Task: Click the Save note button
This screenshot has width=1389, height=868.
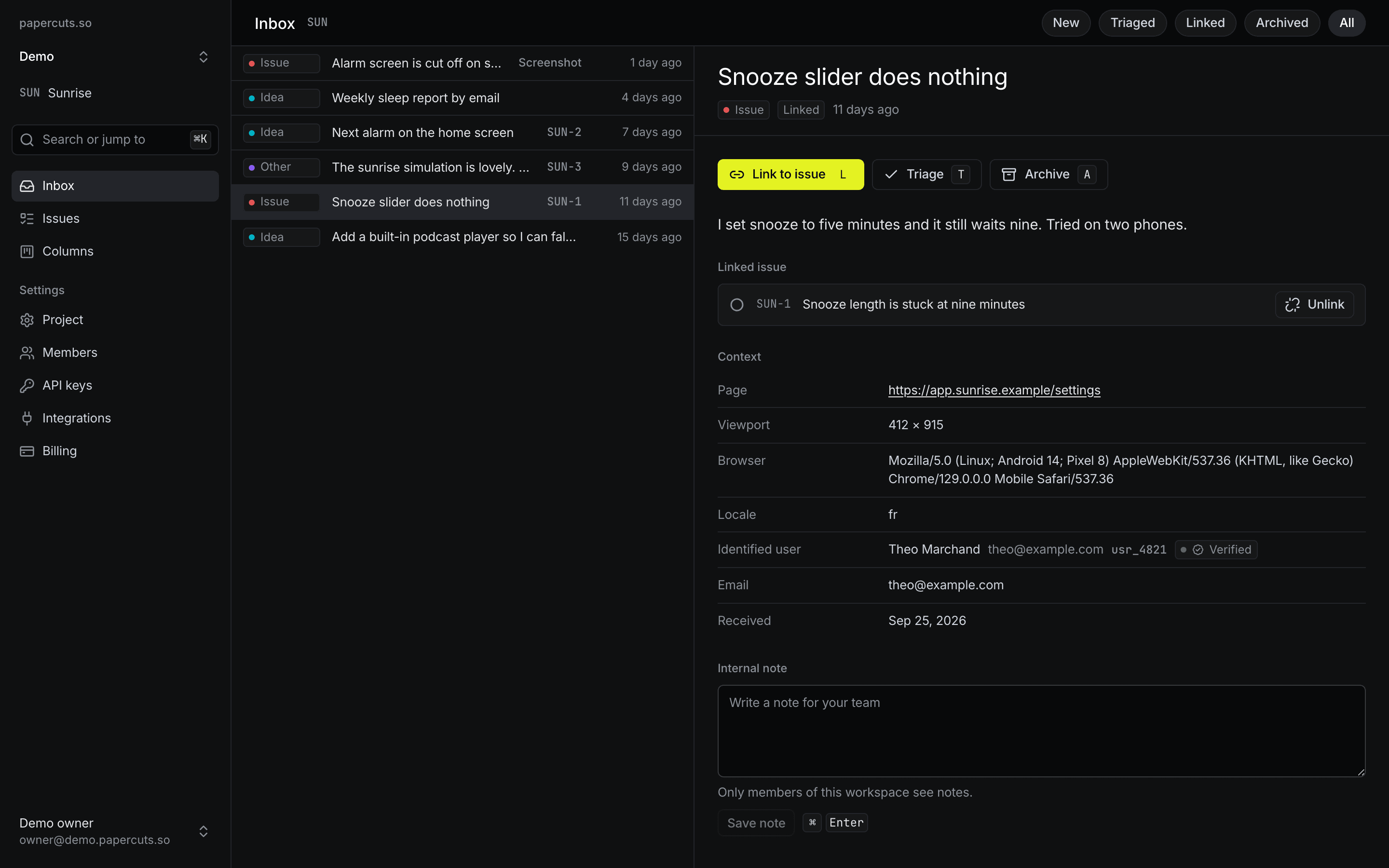Action: coord(756,823)
